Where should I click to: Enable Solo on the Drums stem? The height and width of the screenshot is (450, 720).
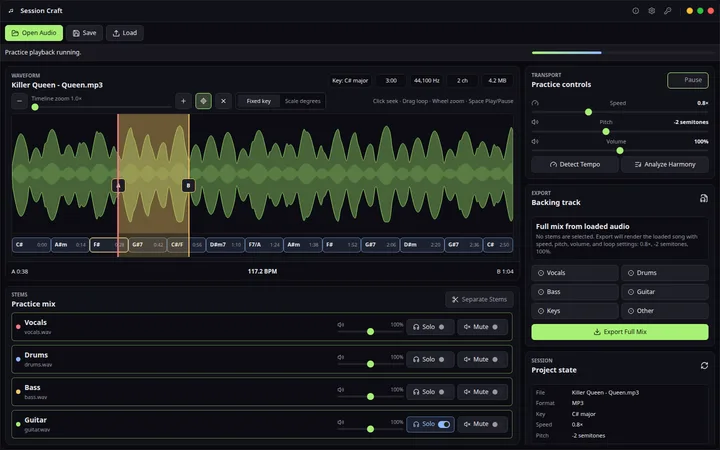tap(431, 360)
